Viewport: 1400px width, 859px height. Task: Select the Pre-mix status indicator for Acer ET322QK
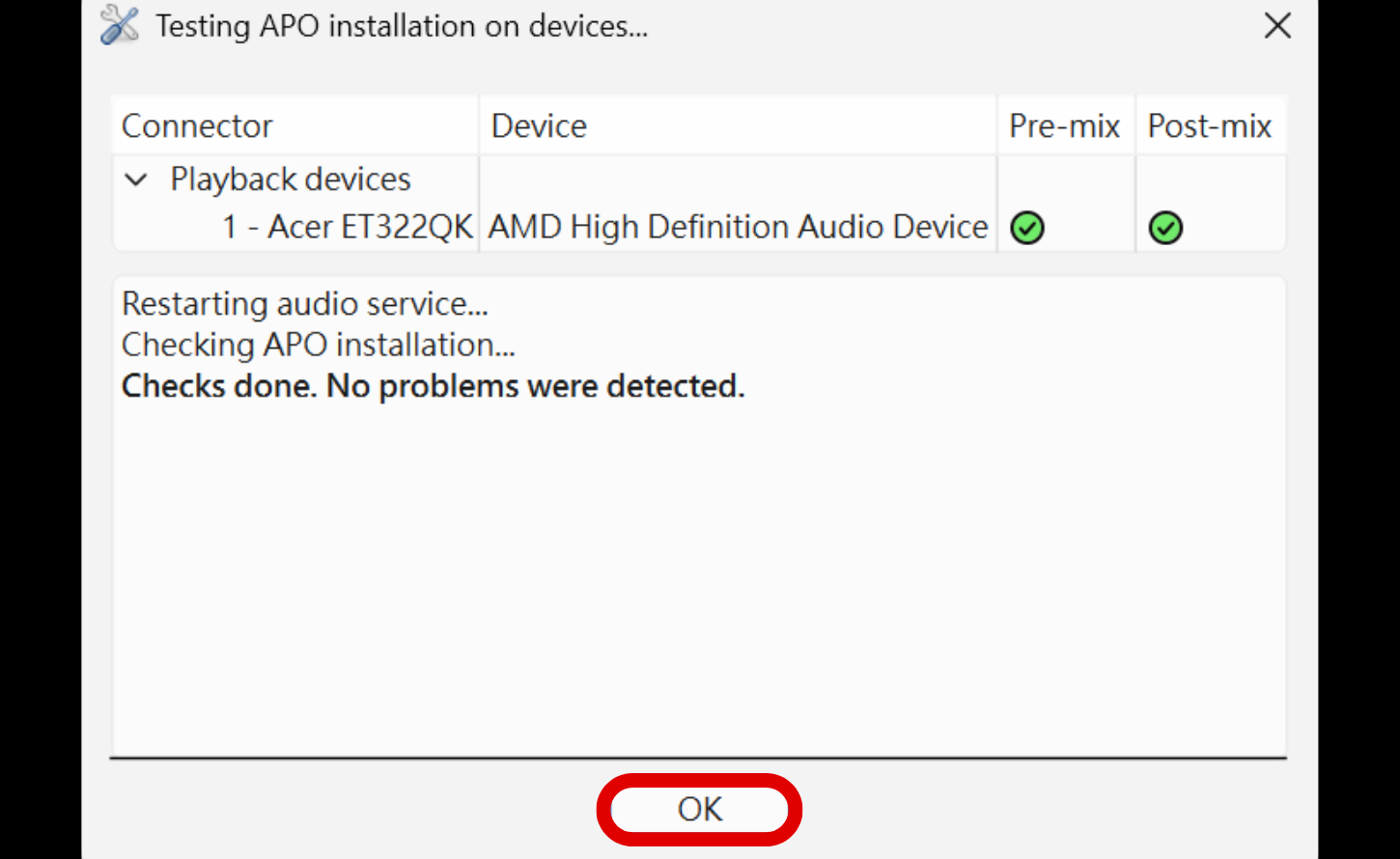[1027, 228]
